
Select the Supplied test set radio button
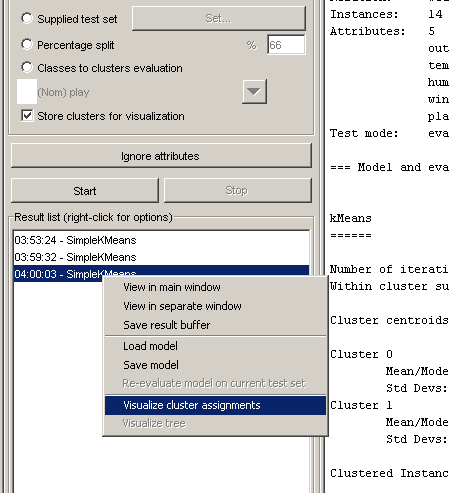click(x=27, y=19)
